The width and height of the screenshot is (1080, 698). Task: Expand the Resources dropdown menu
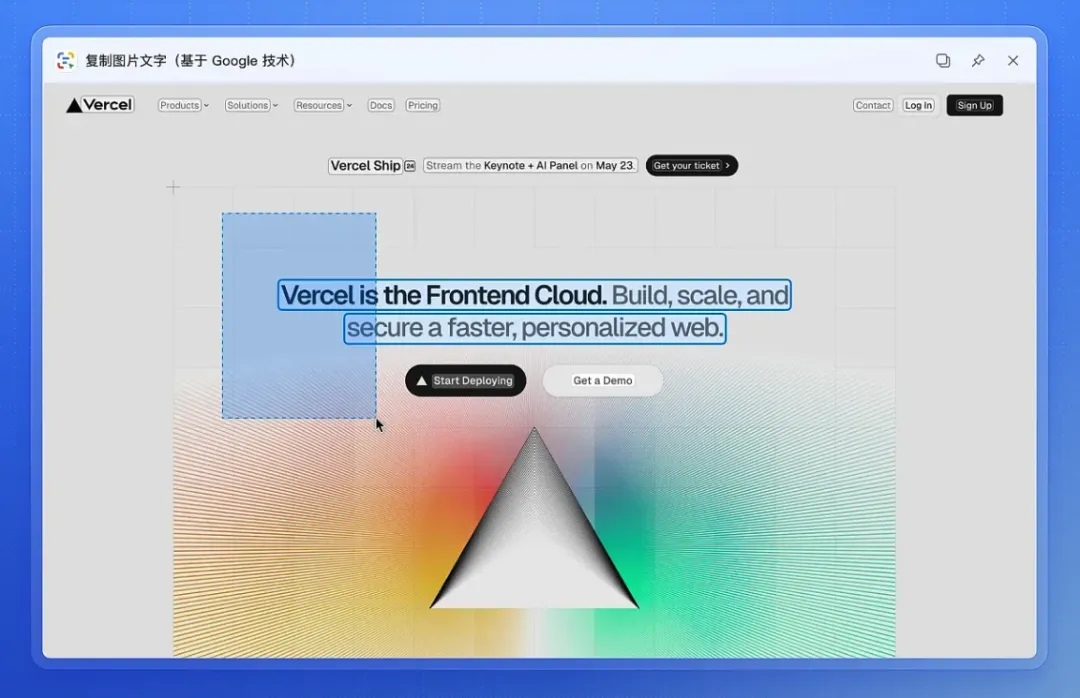323,105
